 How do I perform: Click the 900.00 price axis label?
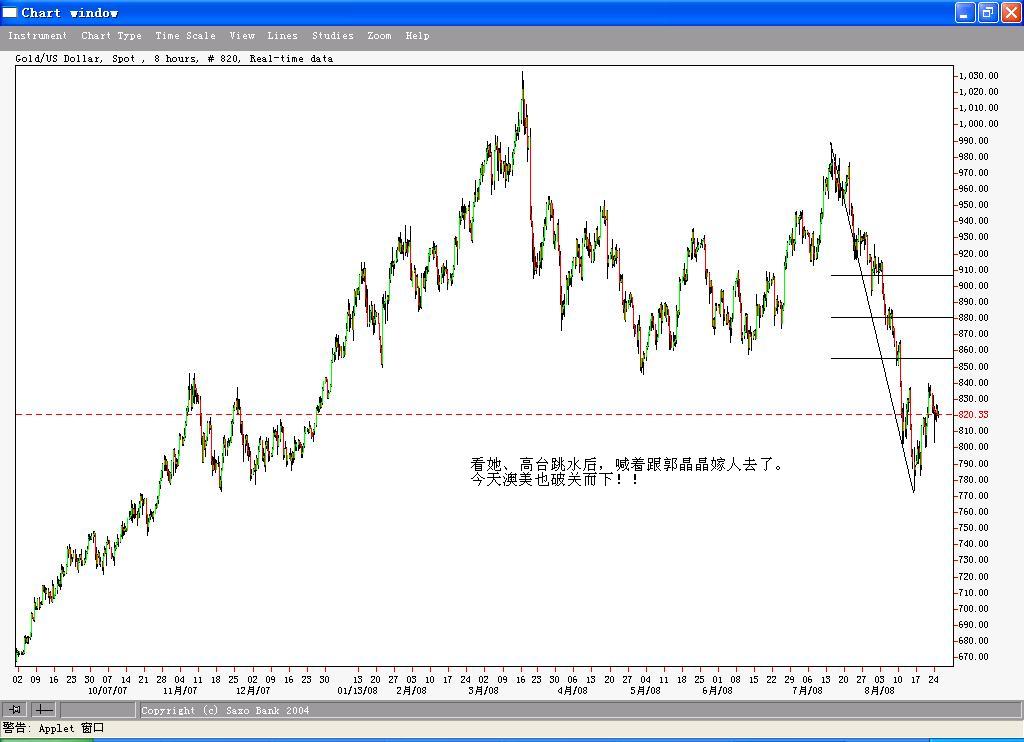[x=973, y=285]
